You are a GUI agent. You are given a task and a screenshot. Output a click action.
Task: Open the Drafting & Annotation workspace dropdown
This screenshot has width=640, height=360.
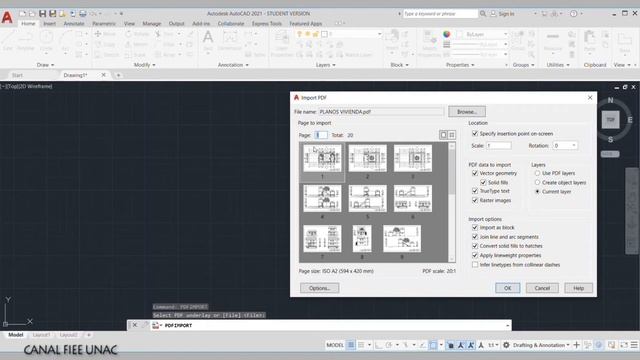point(541,345)
